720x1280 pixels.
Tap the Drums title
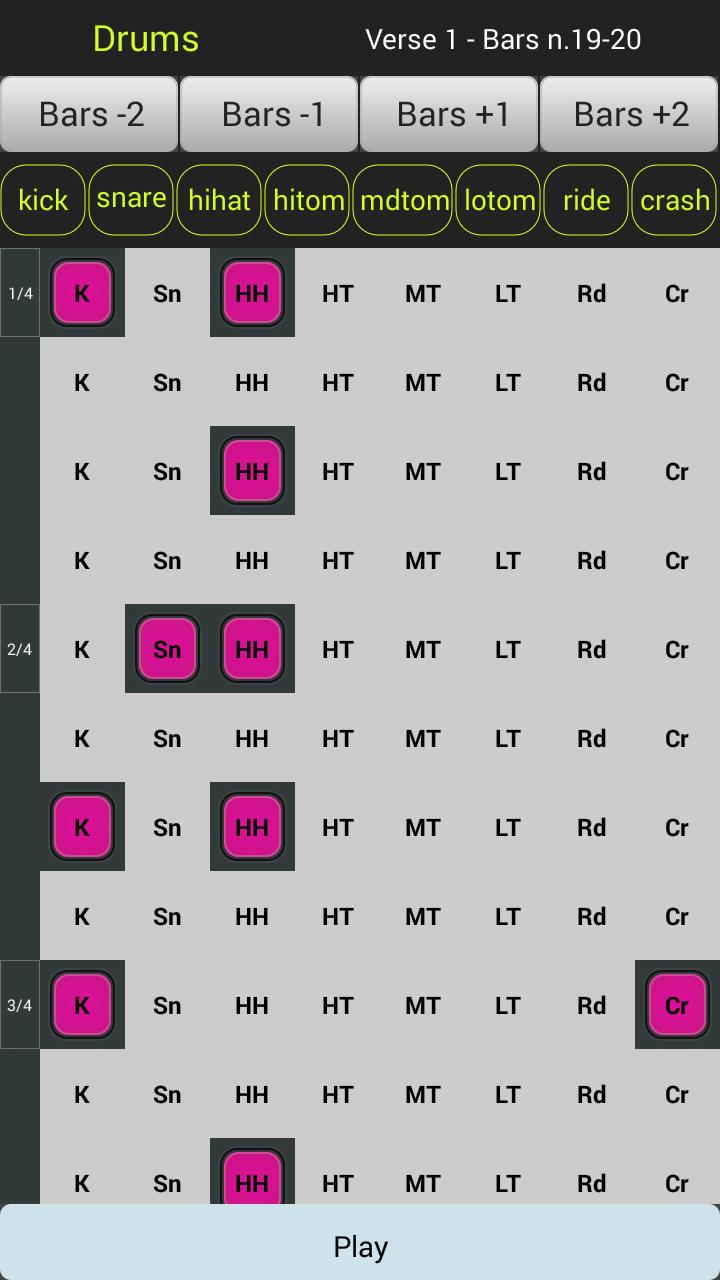[x=146, y=39]
